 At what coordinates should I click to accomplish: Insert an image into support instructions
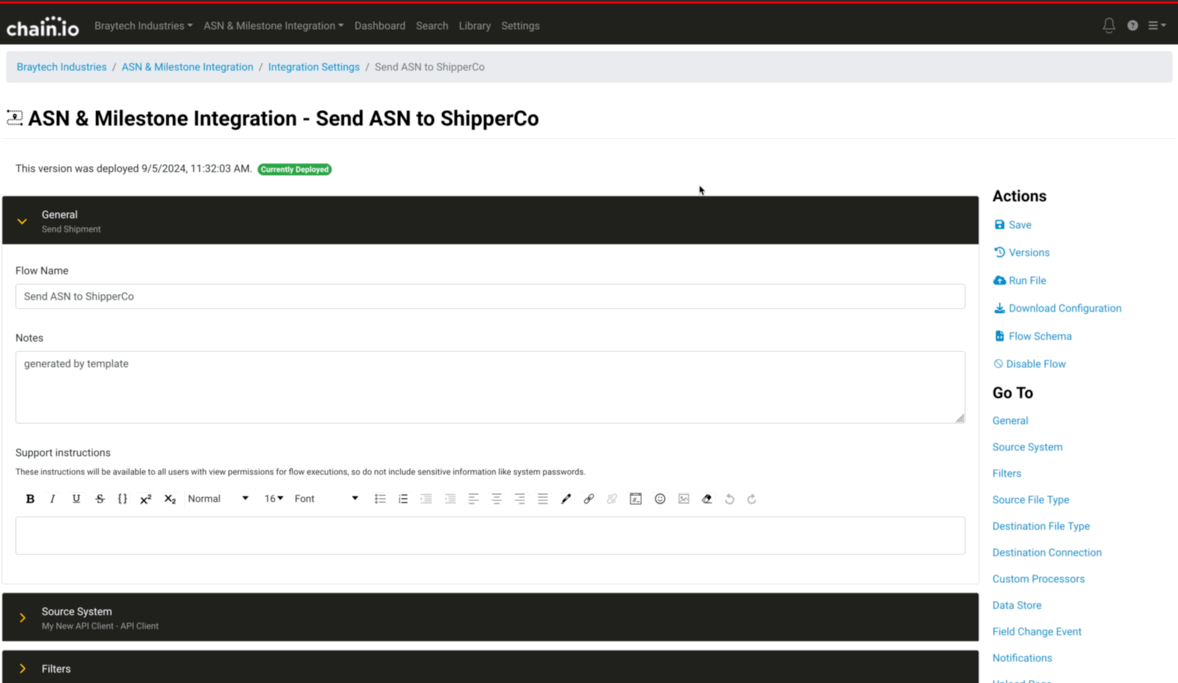[684, 499]
